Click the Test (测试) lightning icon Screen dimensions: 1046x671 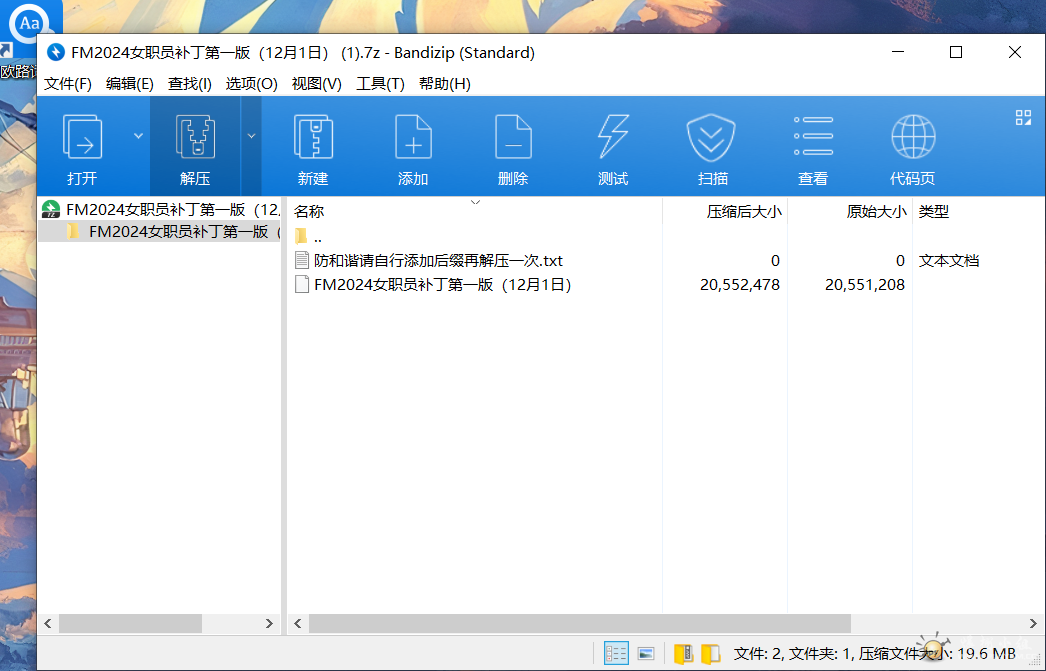[x=613, y=136]
